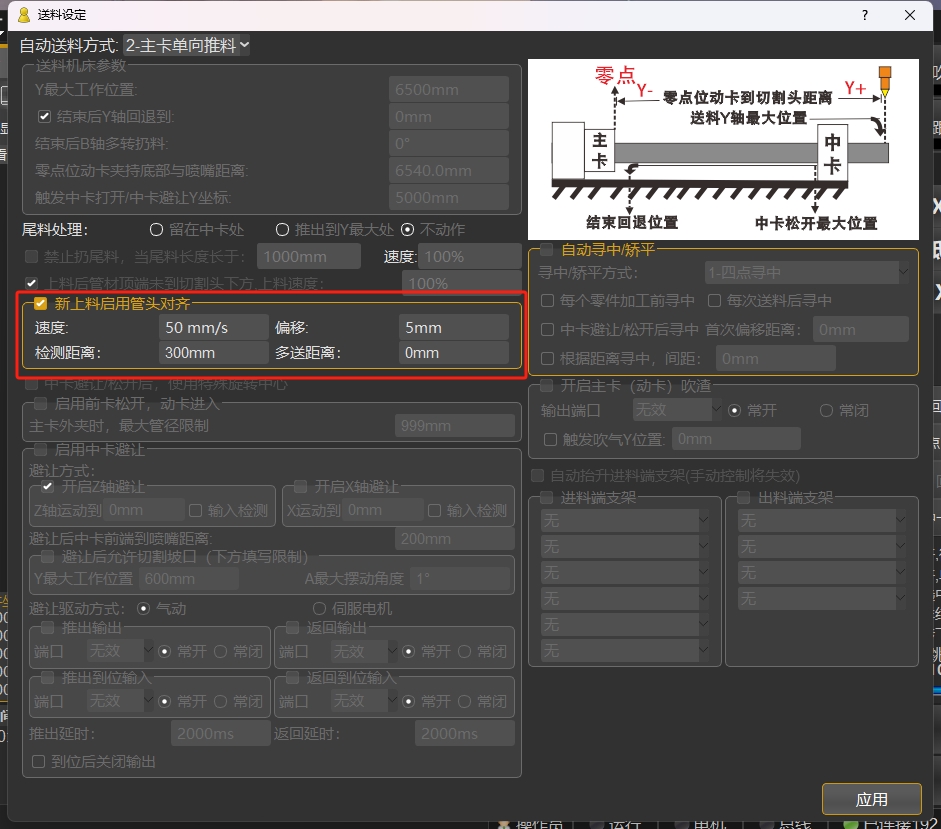Viewport: 941px width, 829px height.
Task: Select the 不动作 radio option
Action: 407,229
